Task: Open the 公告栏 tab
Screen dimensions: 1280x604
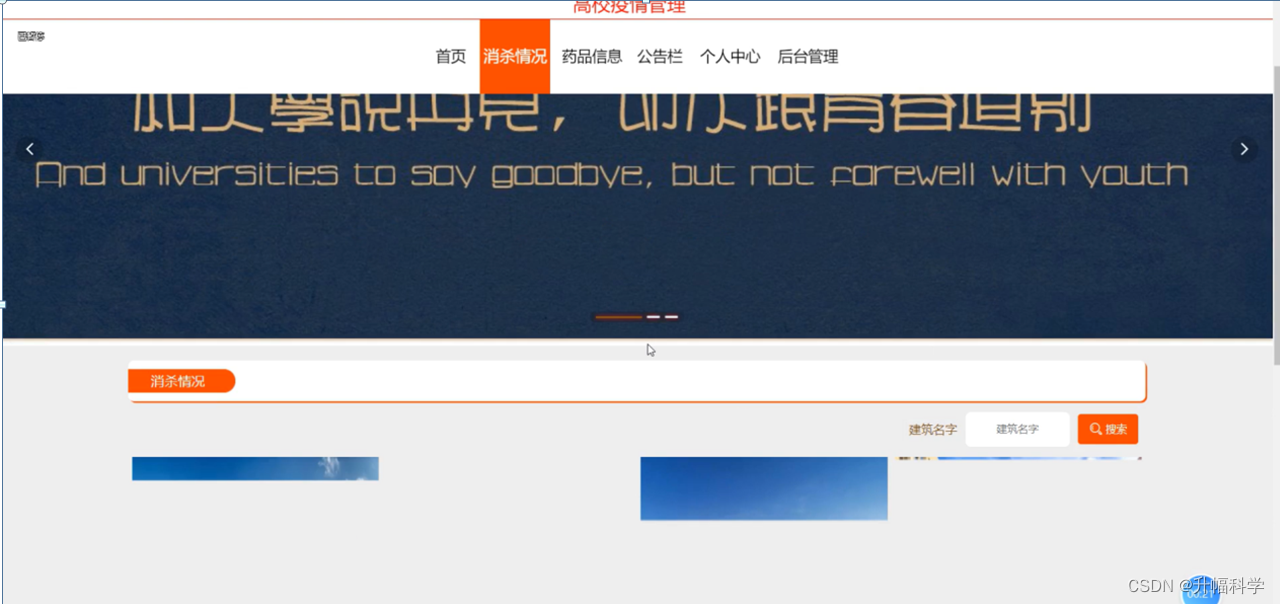Action: 659,57
